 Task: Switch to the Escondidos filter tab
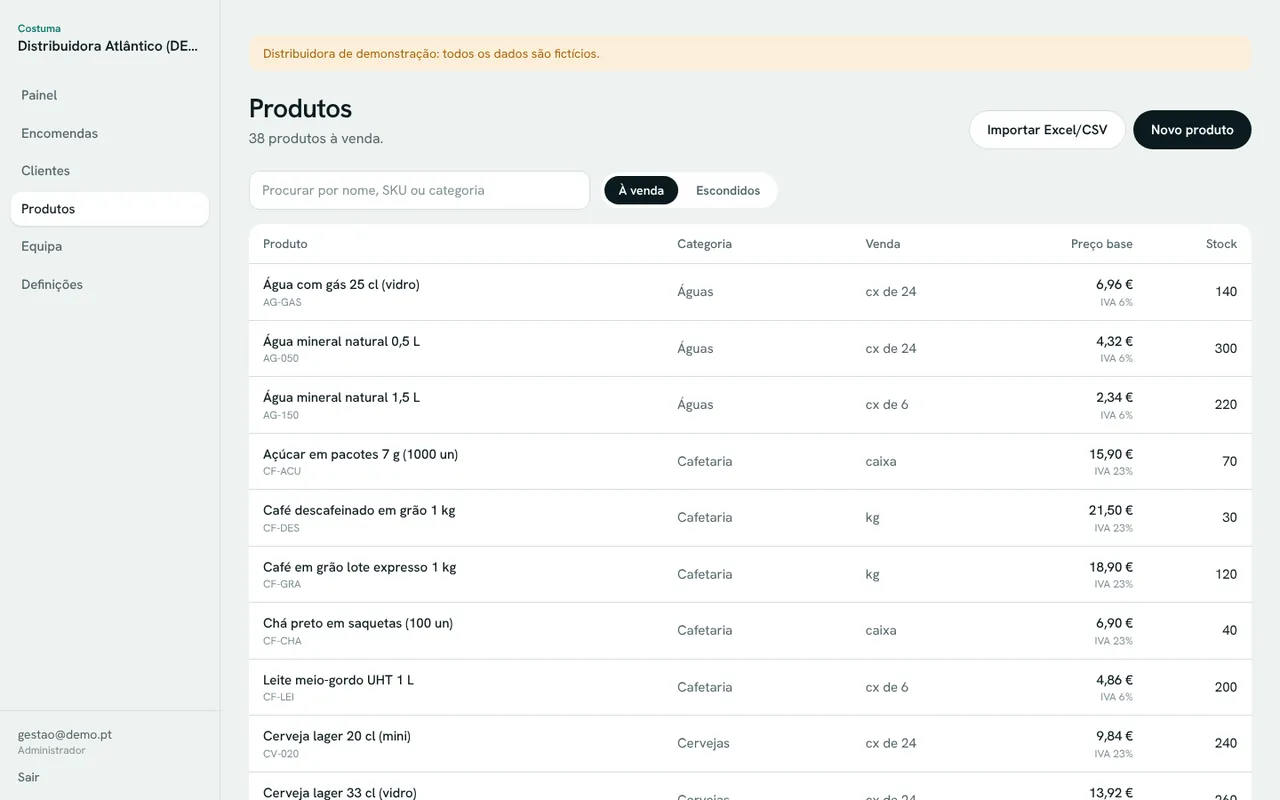(x=728, y=190)
